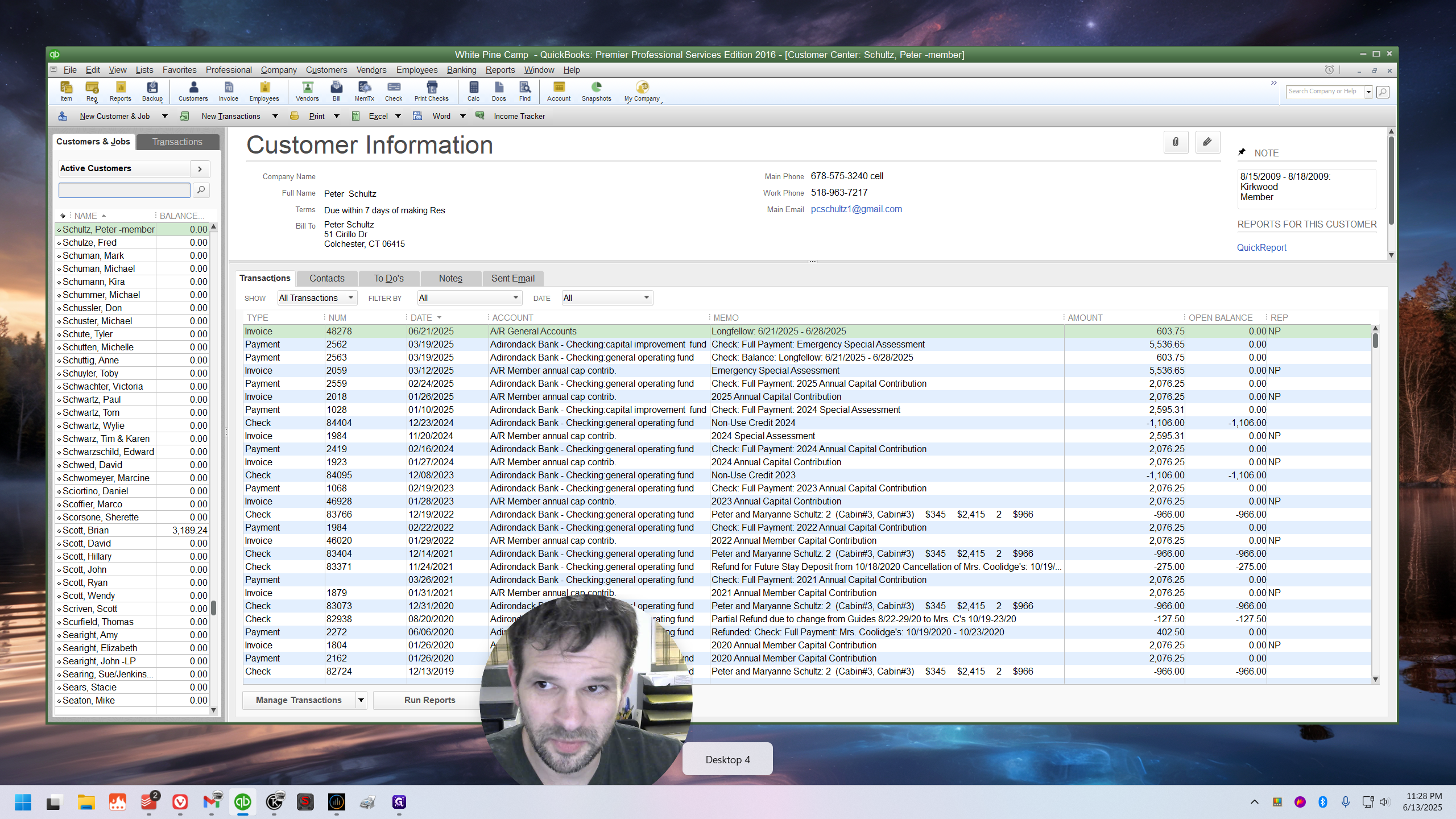The image size is (1456, 819).
Task: Open the Reports toolbar icon
Action: click(121, 91)
